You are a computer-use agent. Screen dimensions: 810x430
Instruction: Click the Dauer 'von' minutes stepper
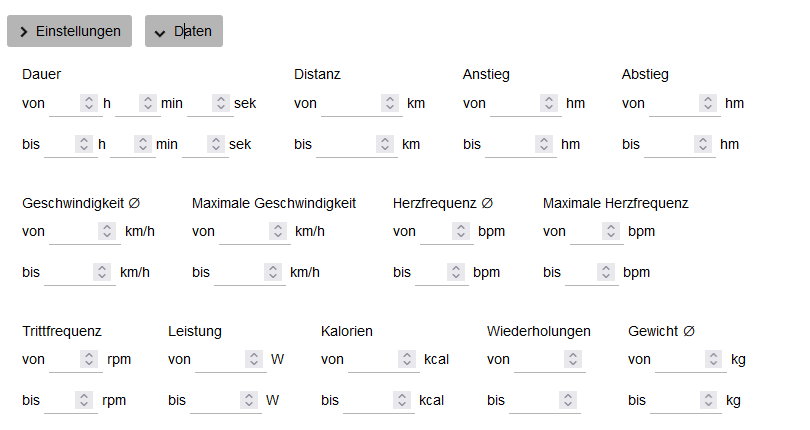pyautogui.click(x=148, y=103)
